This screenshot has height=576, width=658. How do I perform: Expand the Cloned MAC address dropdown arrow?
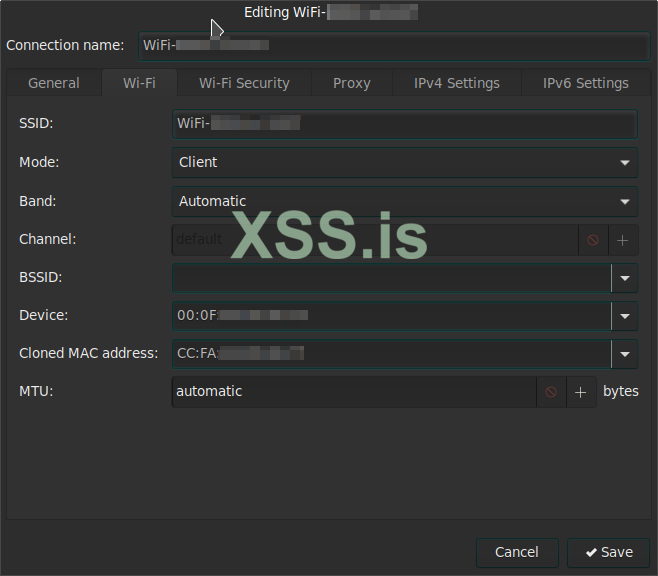[625, 354]
